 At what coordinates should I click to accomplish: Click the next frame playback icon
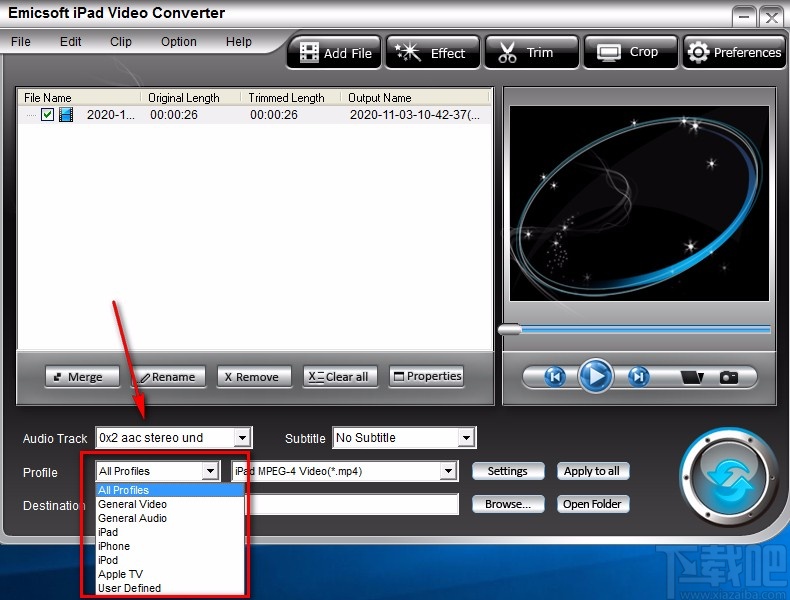click(638, 376)
